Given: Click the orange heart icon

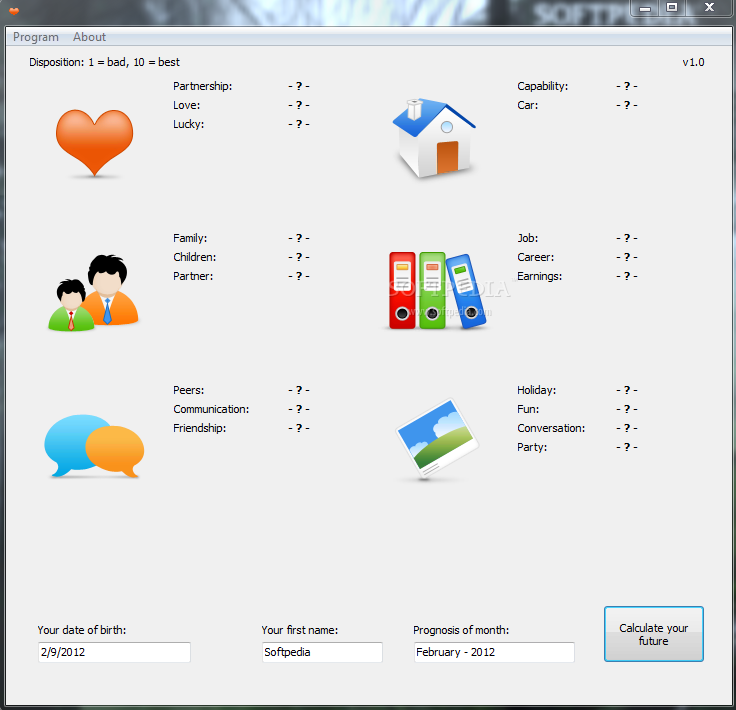Looking at the screenshot, I should (x=94, y=143).
